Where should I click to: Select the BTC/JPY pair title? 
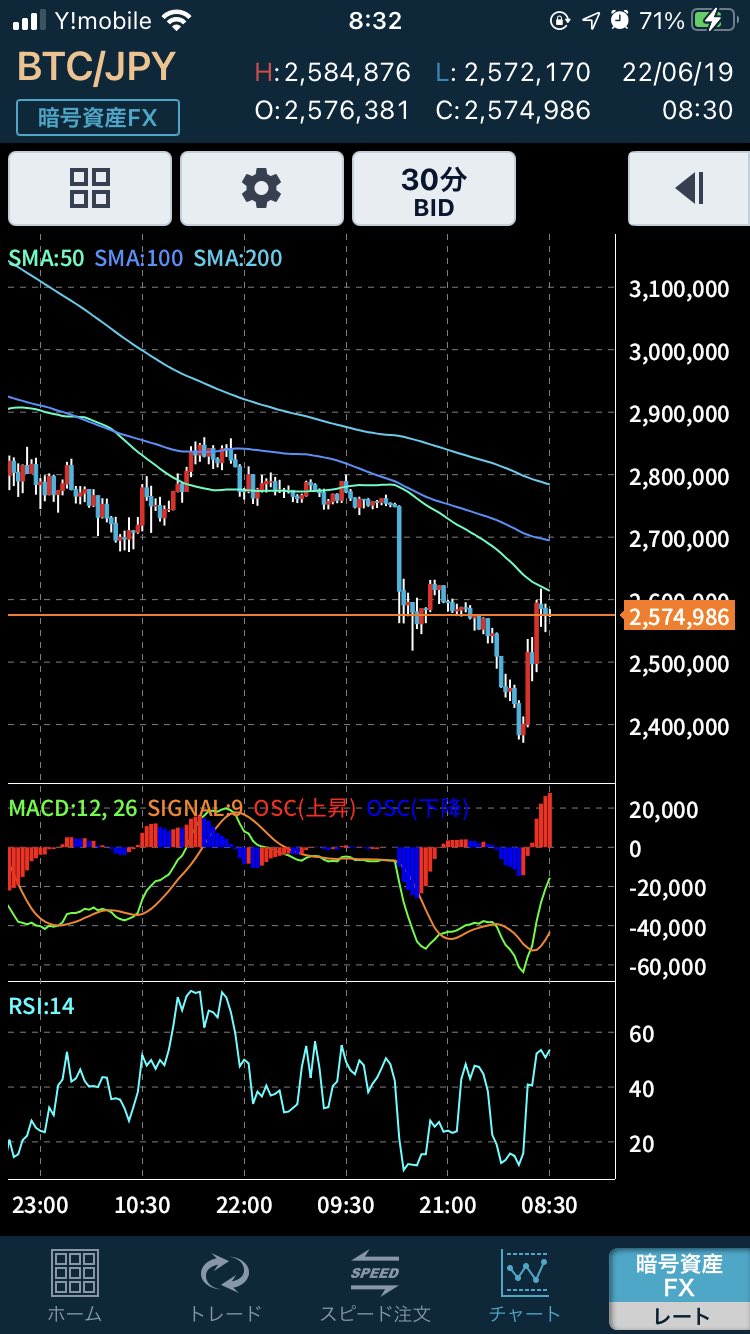(96, 68)
